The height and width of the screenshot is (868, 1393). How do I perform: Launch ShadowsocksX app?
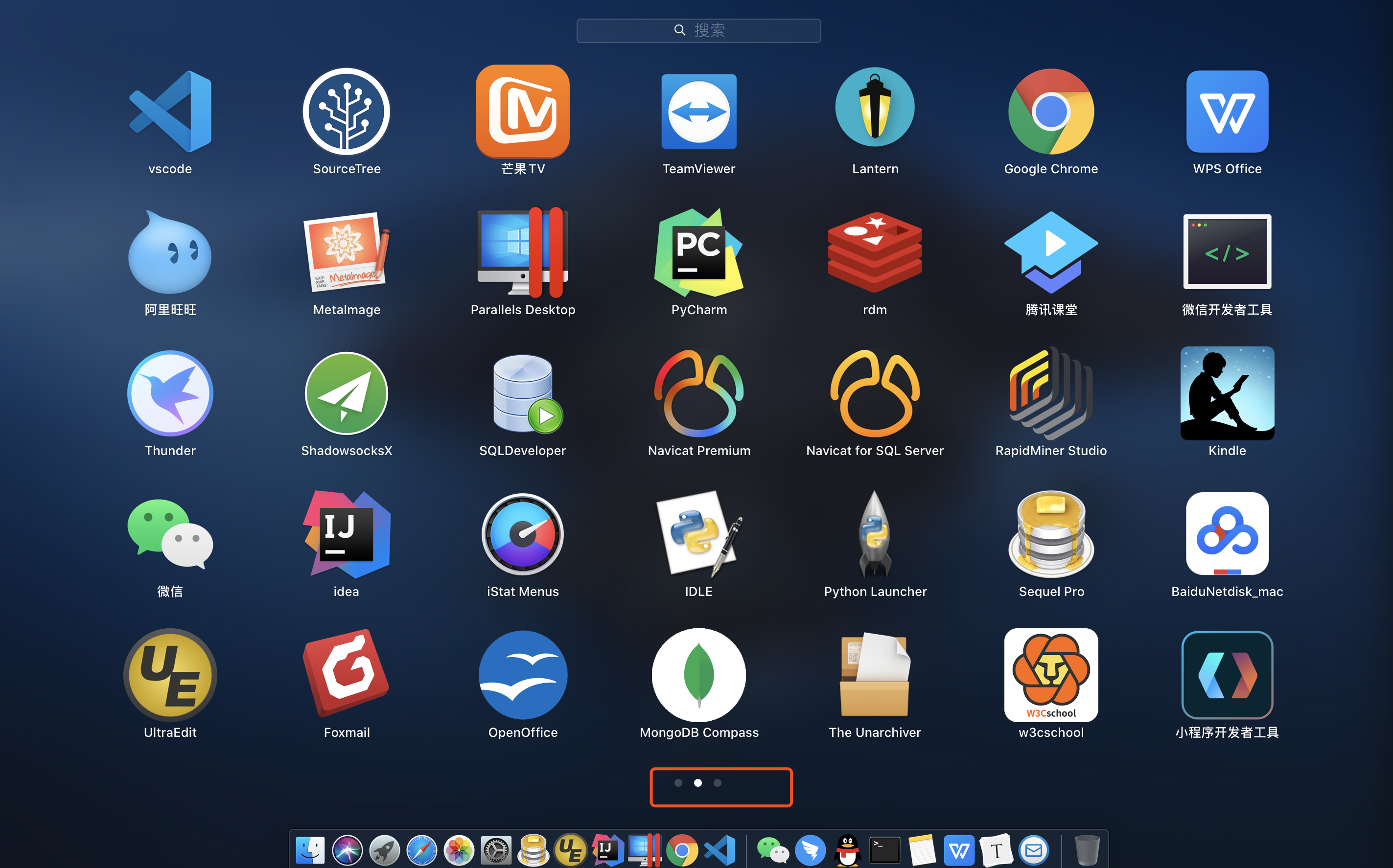point(346,394)
